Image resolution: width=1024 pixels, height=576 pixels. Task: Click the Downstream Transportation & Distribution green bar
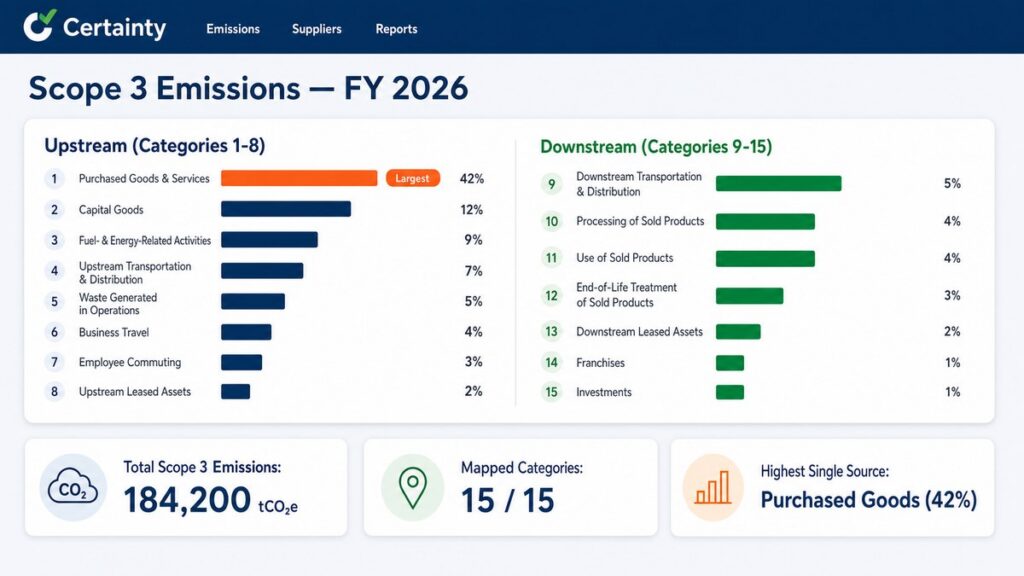778,184
